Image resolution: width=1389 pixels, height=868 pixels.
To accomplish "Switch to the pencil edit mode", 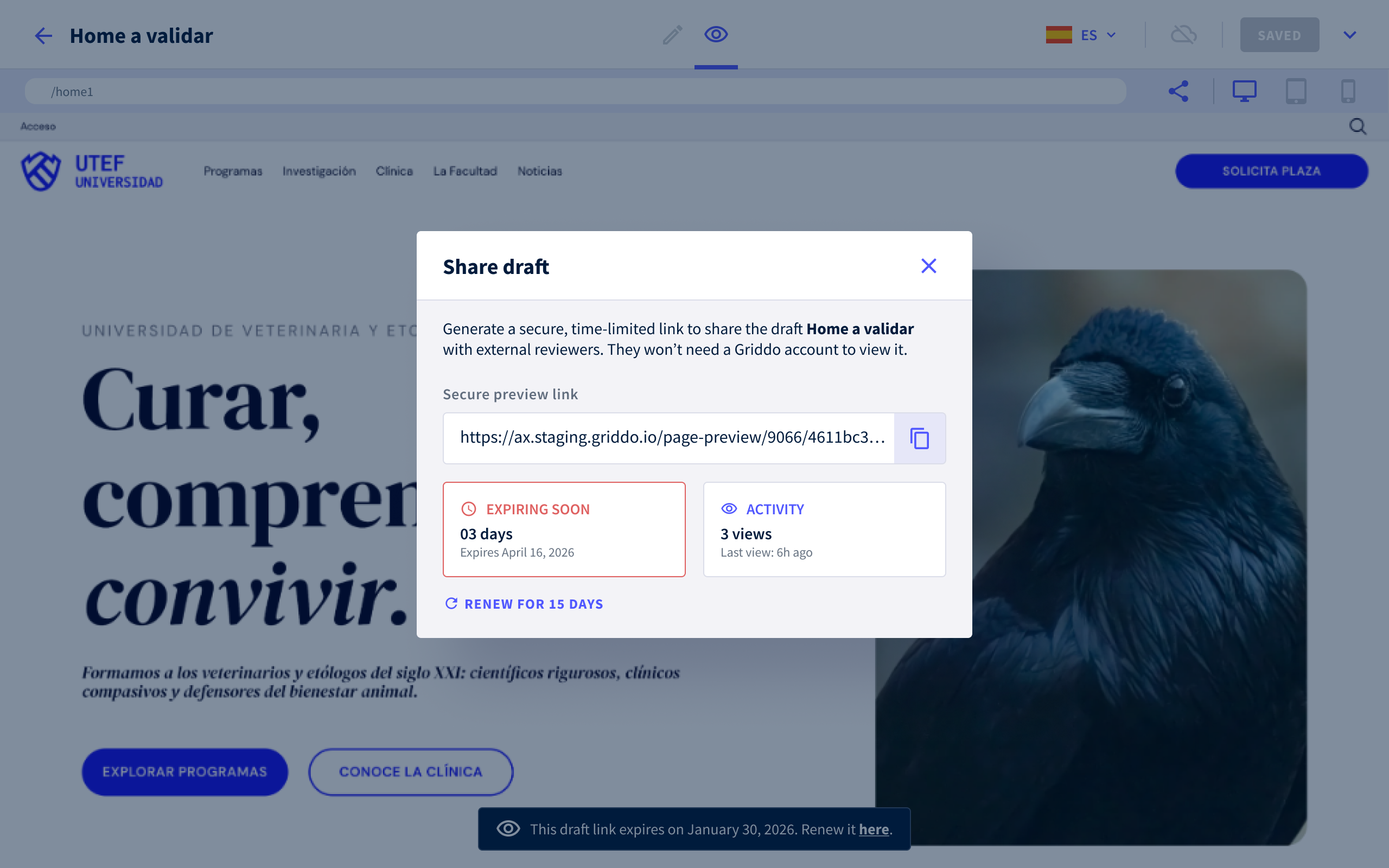I will (672, 35).
